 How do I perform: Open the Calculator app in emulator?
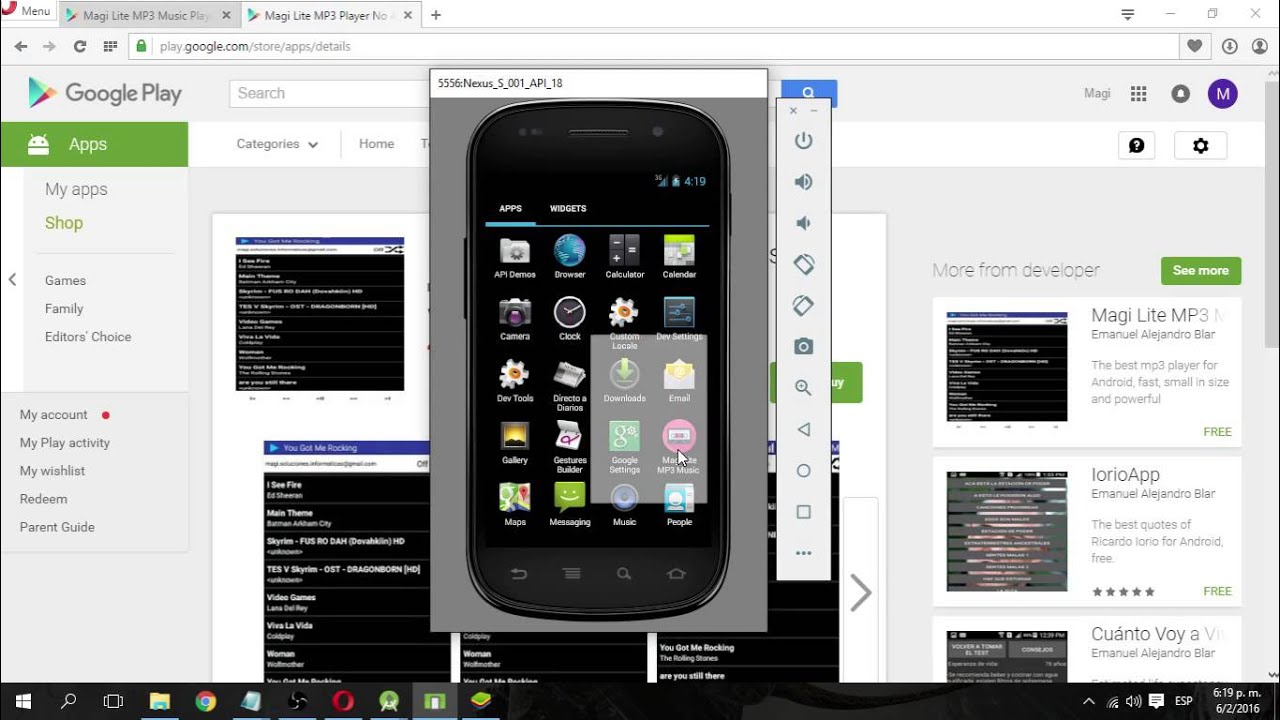624,256
